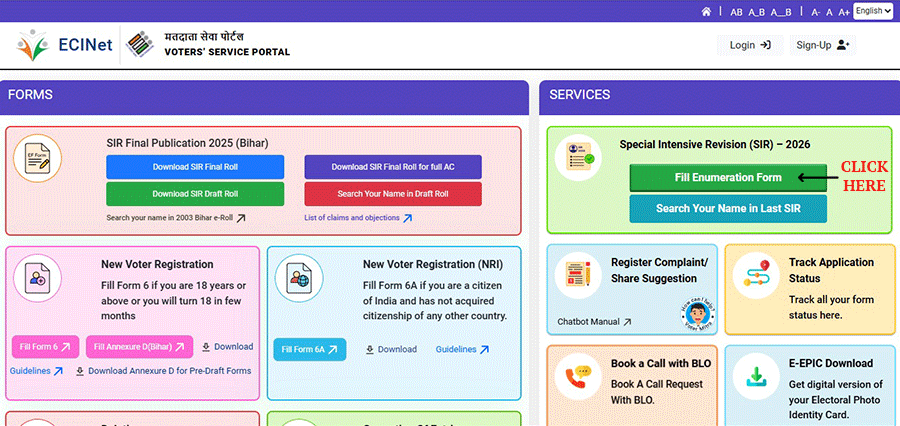This screenshot has height=426, width=900.
Task: Open the Chatbot Manual link
Action: 594,322
